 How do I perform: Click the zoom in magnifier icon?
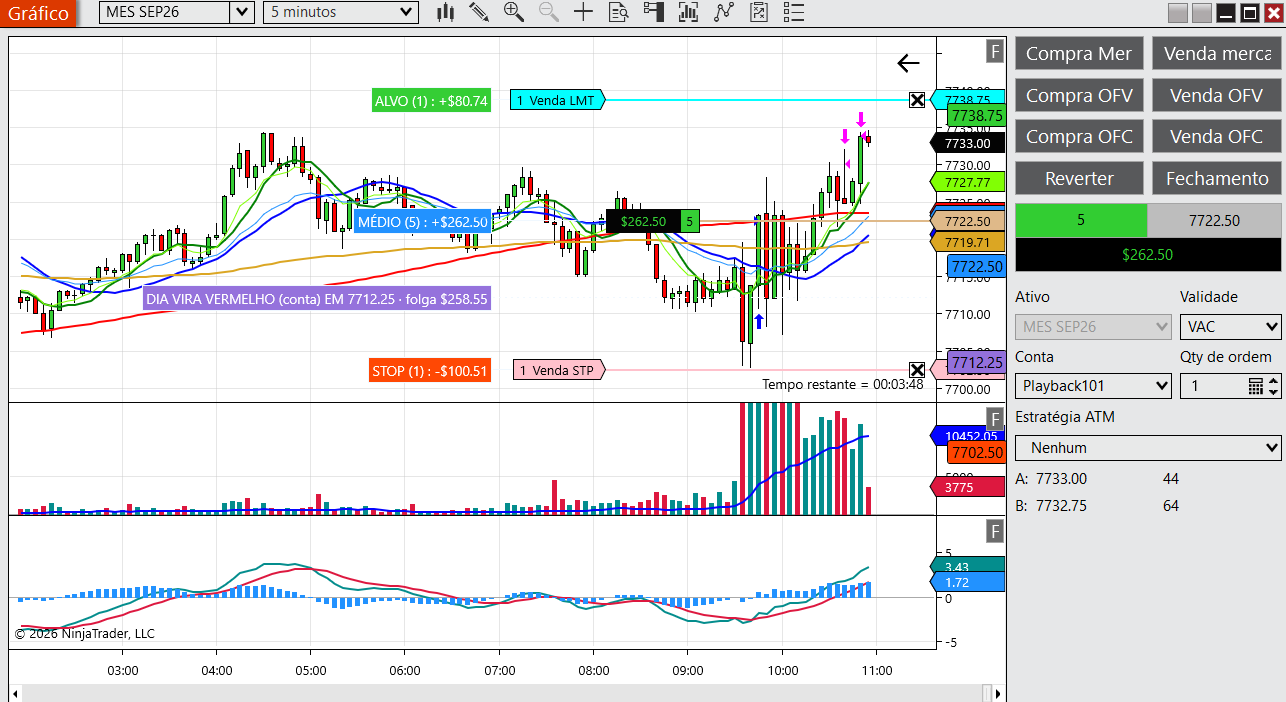[514, 12]
